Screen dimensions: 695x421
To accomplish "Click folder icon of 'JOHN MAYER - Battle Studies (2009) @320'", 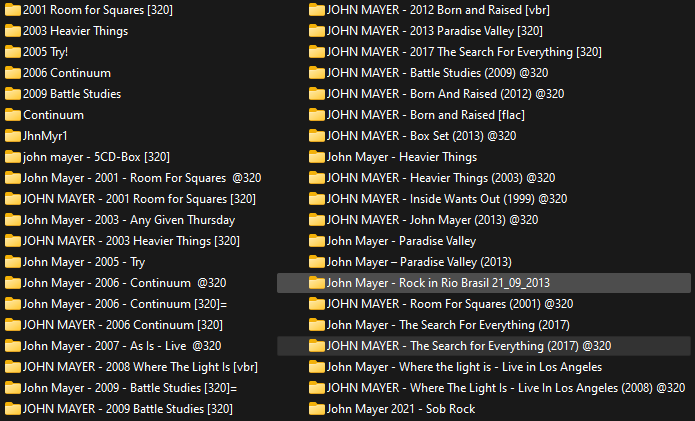I will tap(316, 73).
